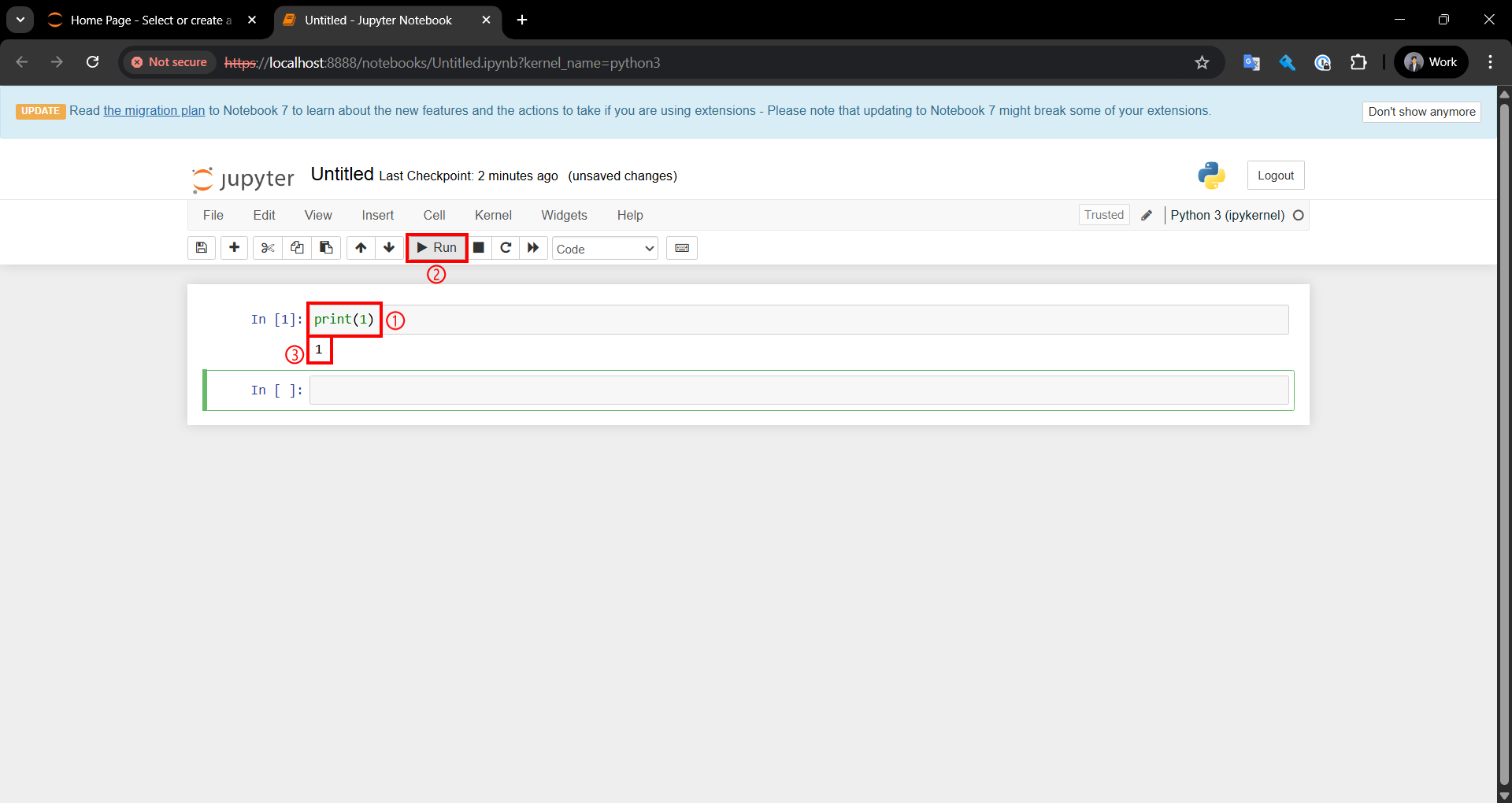Restart the kernel using the circular arrow icon
1512x803 pixels.
click(506, 248)
